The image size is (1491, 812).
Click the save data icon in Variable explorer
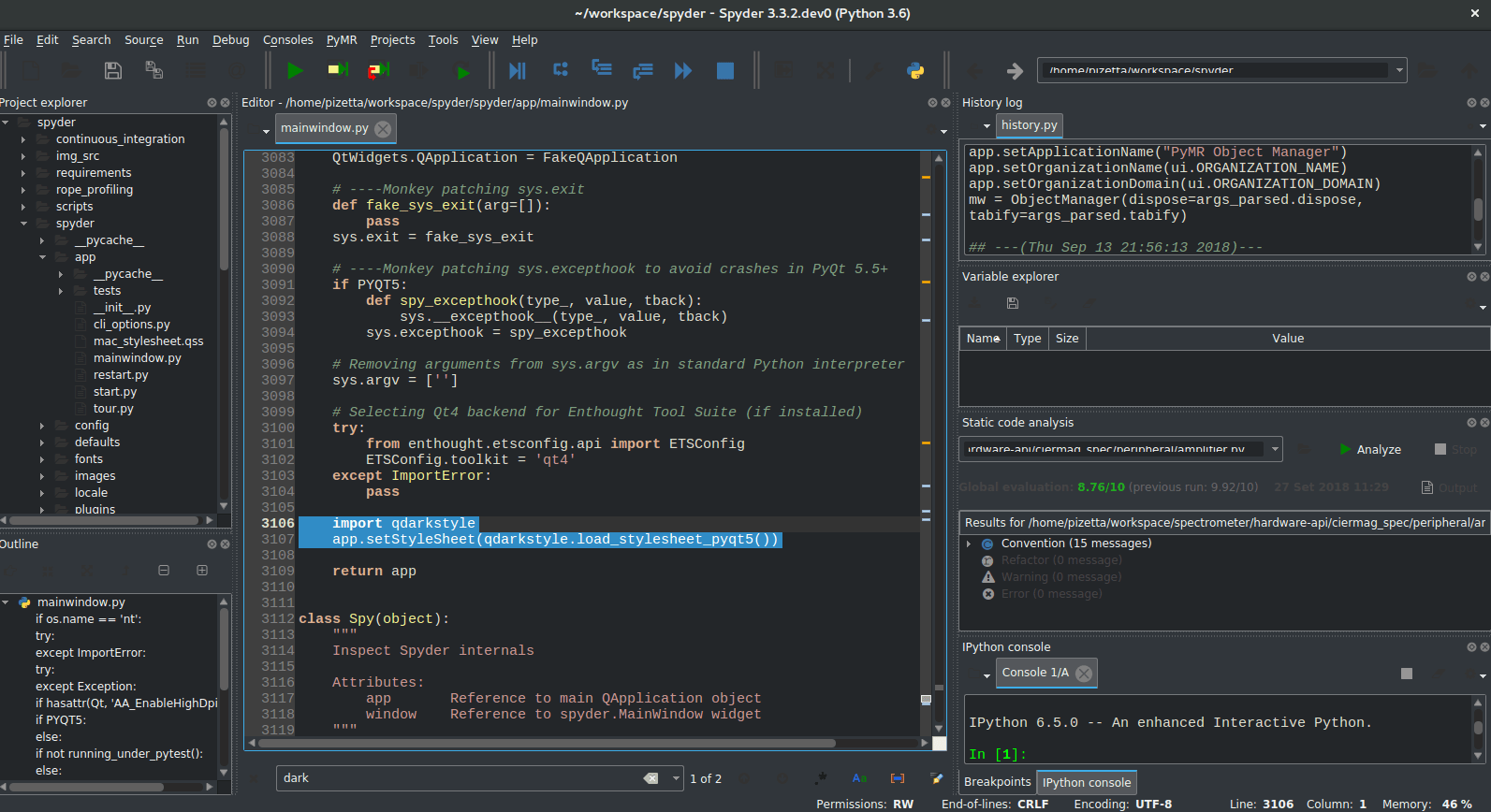[x=1012, y=303]
